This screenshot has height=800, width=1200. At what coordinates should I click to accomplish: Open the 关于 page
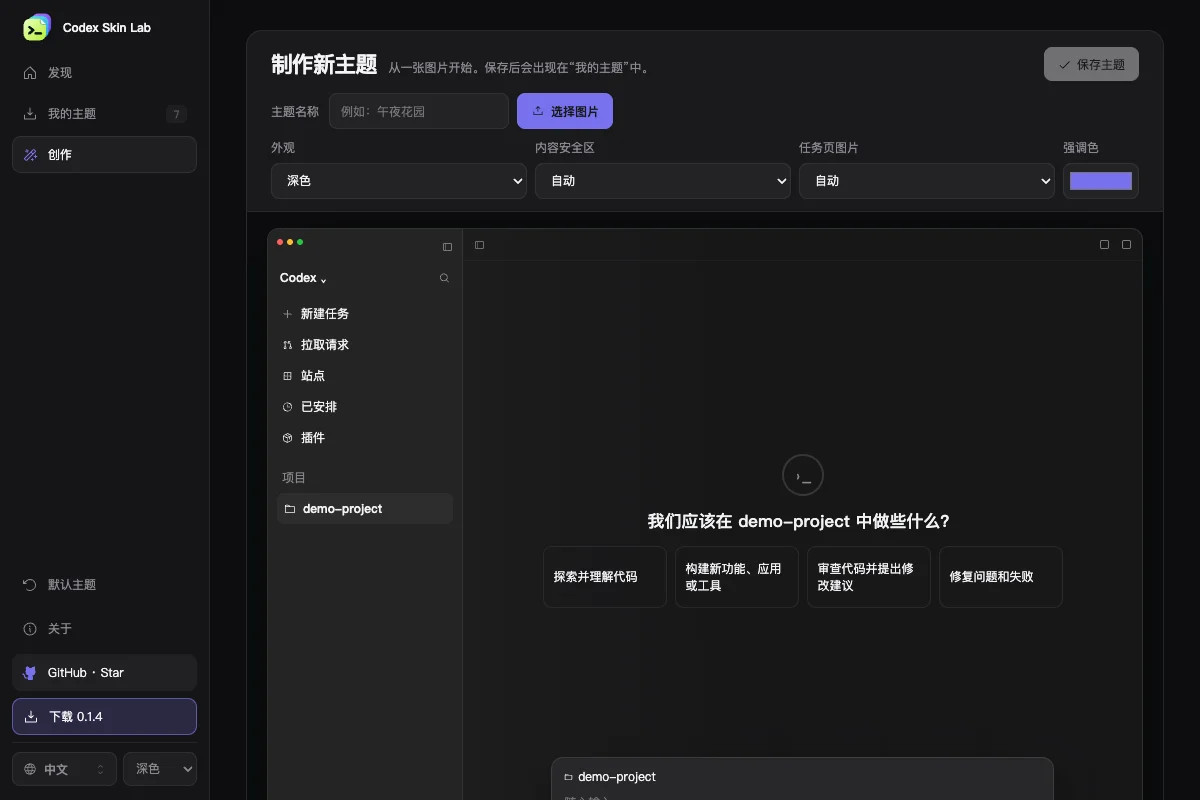tap(104, 629)
